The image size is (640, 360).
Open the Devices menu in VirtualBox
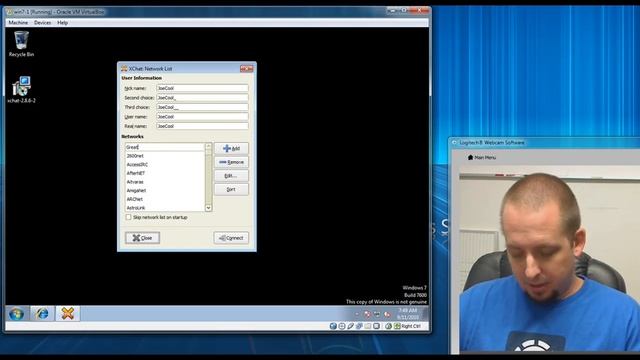(42, 22)
